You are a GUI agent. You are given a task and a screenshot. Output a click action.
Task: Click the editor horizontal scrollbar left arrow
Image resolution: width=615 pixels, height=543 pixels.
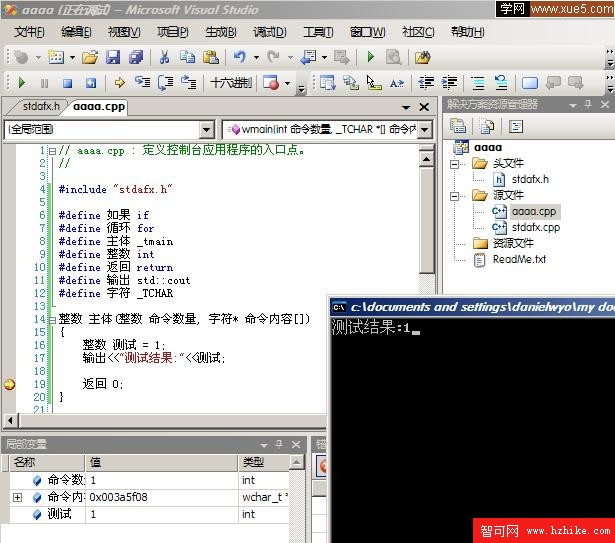[11, 421]
